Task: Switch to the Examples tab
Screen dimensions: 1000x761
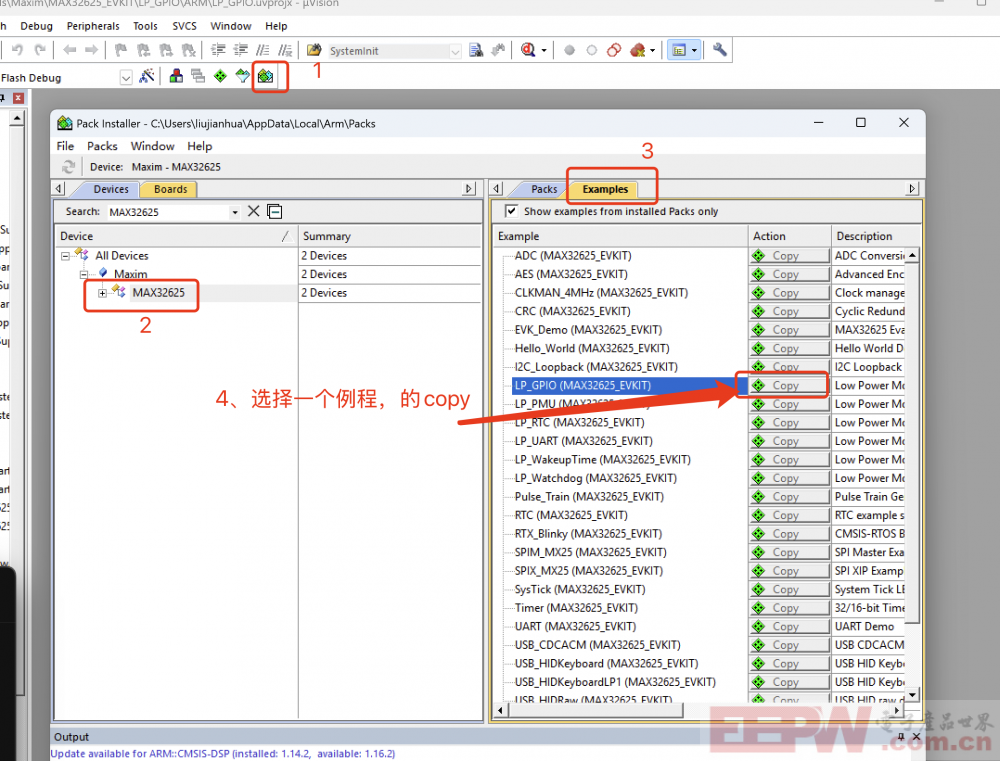Action: tap(605, 189)
